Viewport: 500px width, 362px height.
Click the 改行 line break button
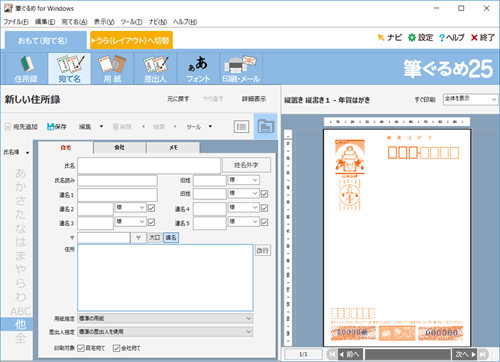263,250
